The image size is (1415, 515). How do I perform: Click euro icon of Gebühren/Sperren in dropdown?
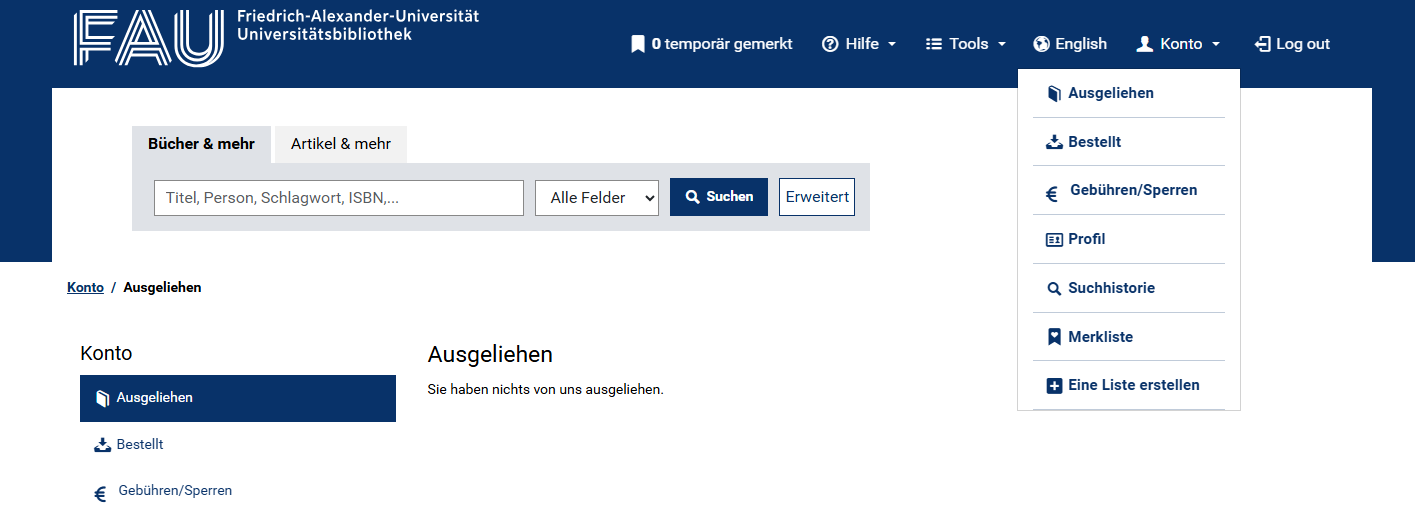coord(1052,195)
